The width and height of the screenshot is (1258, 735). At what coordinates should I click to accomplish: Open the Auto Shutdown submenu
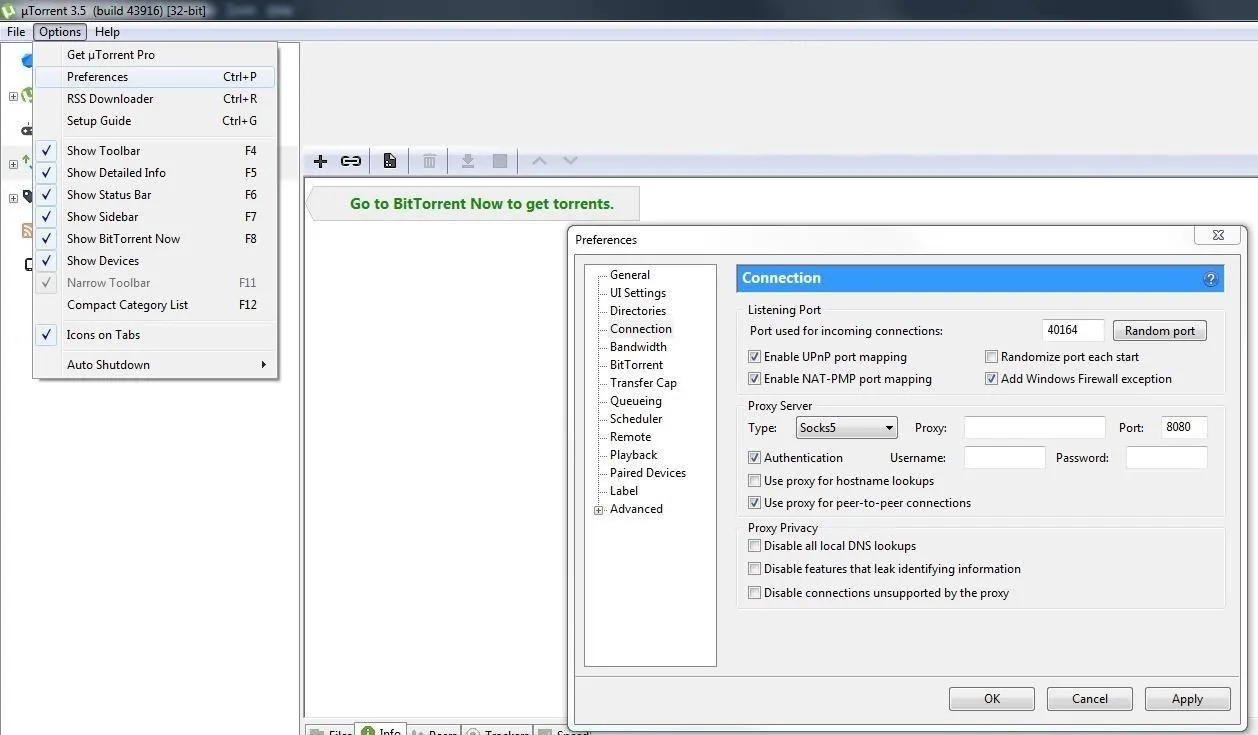(155, 365)
